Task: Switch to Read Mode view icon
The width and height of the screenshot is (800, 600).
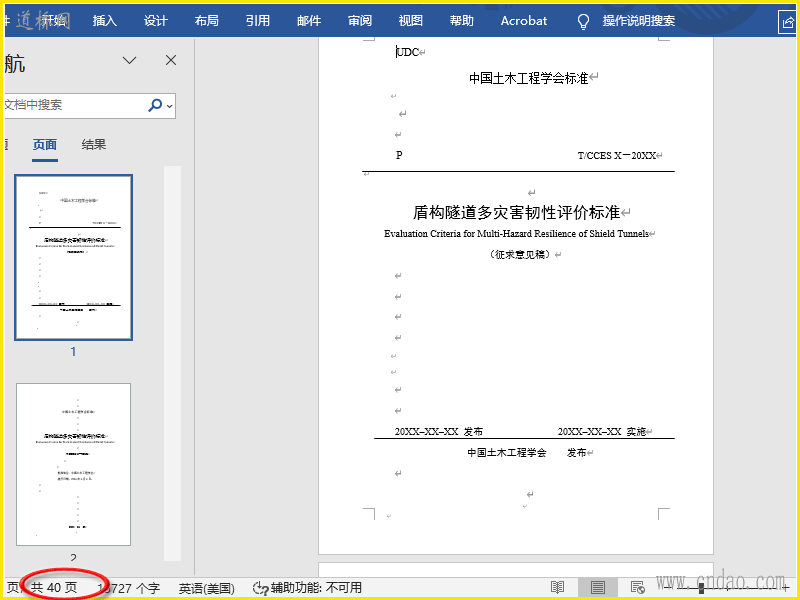Action: click(x=558, y=588)
